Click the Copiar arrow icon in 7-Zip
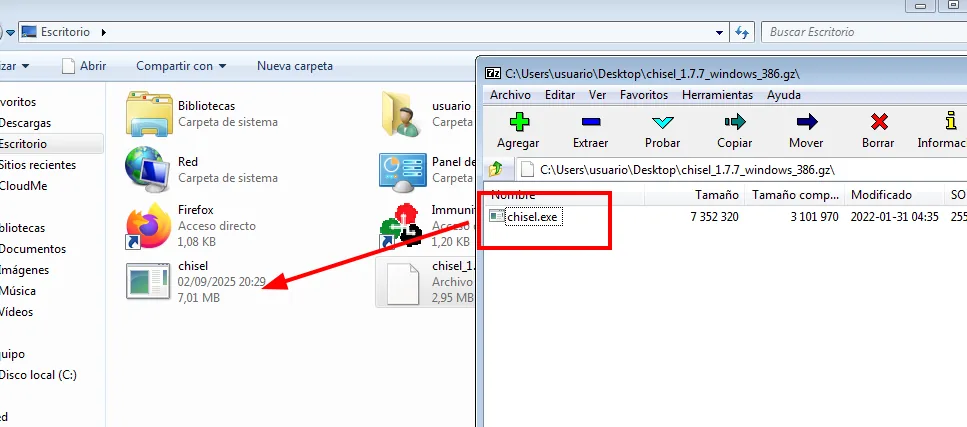The image size is (967, 427). point(735,122)
